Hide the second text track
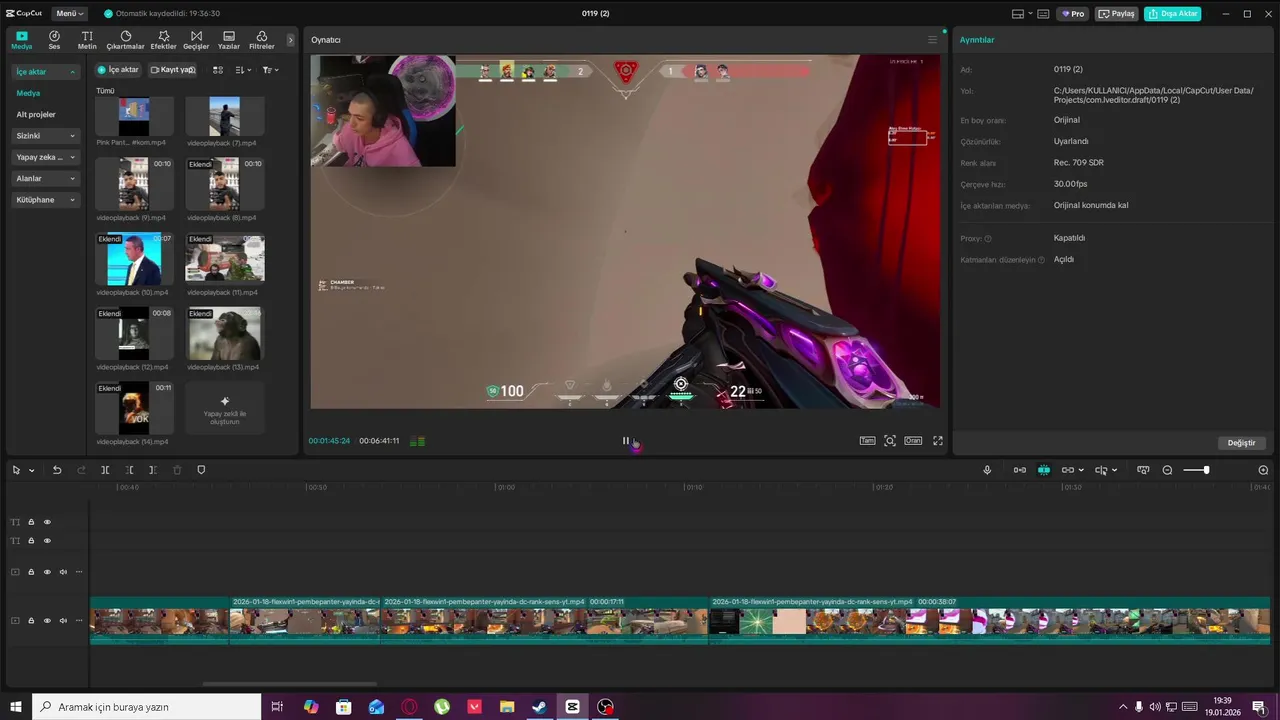 (47, 541)
